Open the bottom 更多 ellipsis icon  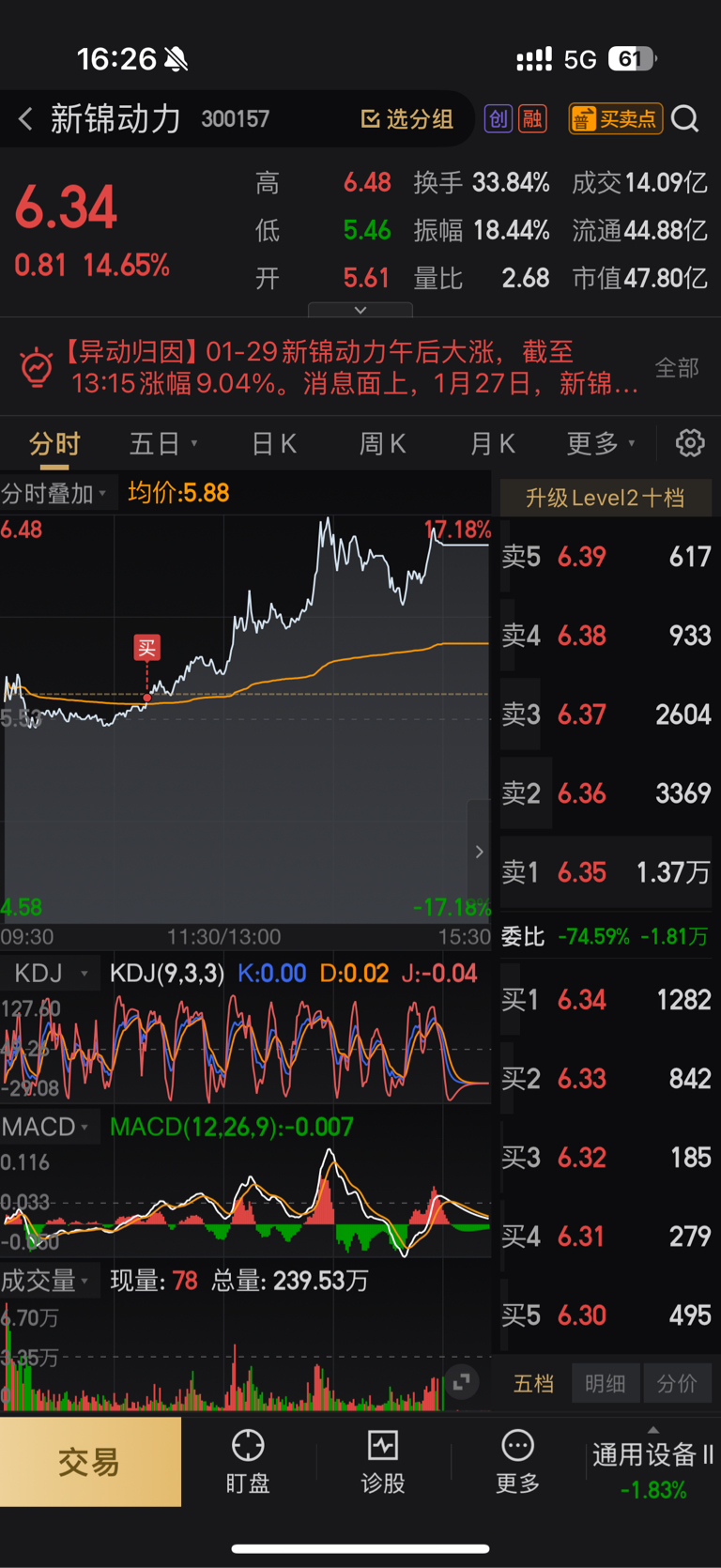[x=517, y=1462]
